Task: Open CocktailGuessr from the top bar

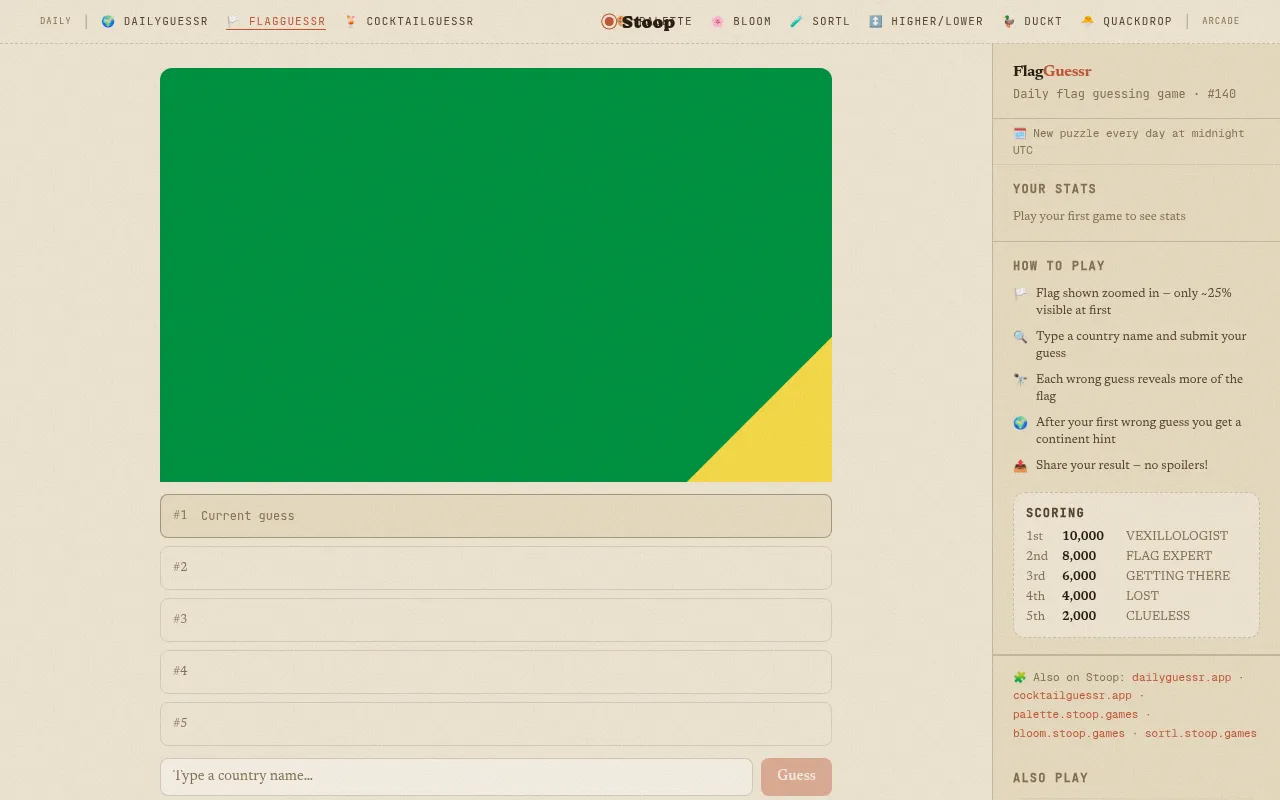Action: click(x=409, y=21)
